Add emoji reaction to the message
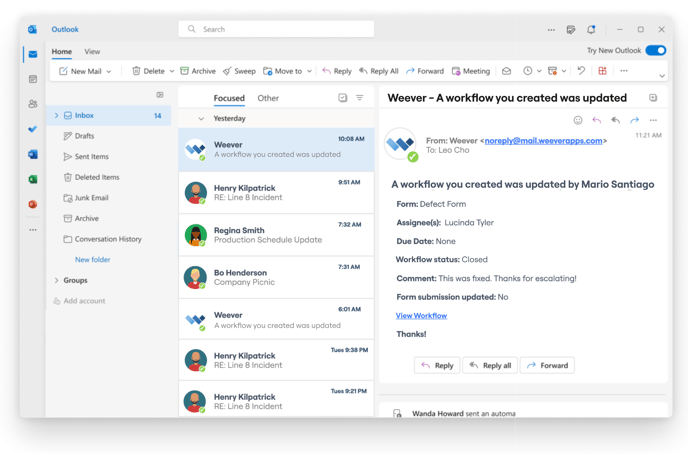Image resolution: width=688 pixels, height=455 pixels. tap(578, 120)
